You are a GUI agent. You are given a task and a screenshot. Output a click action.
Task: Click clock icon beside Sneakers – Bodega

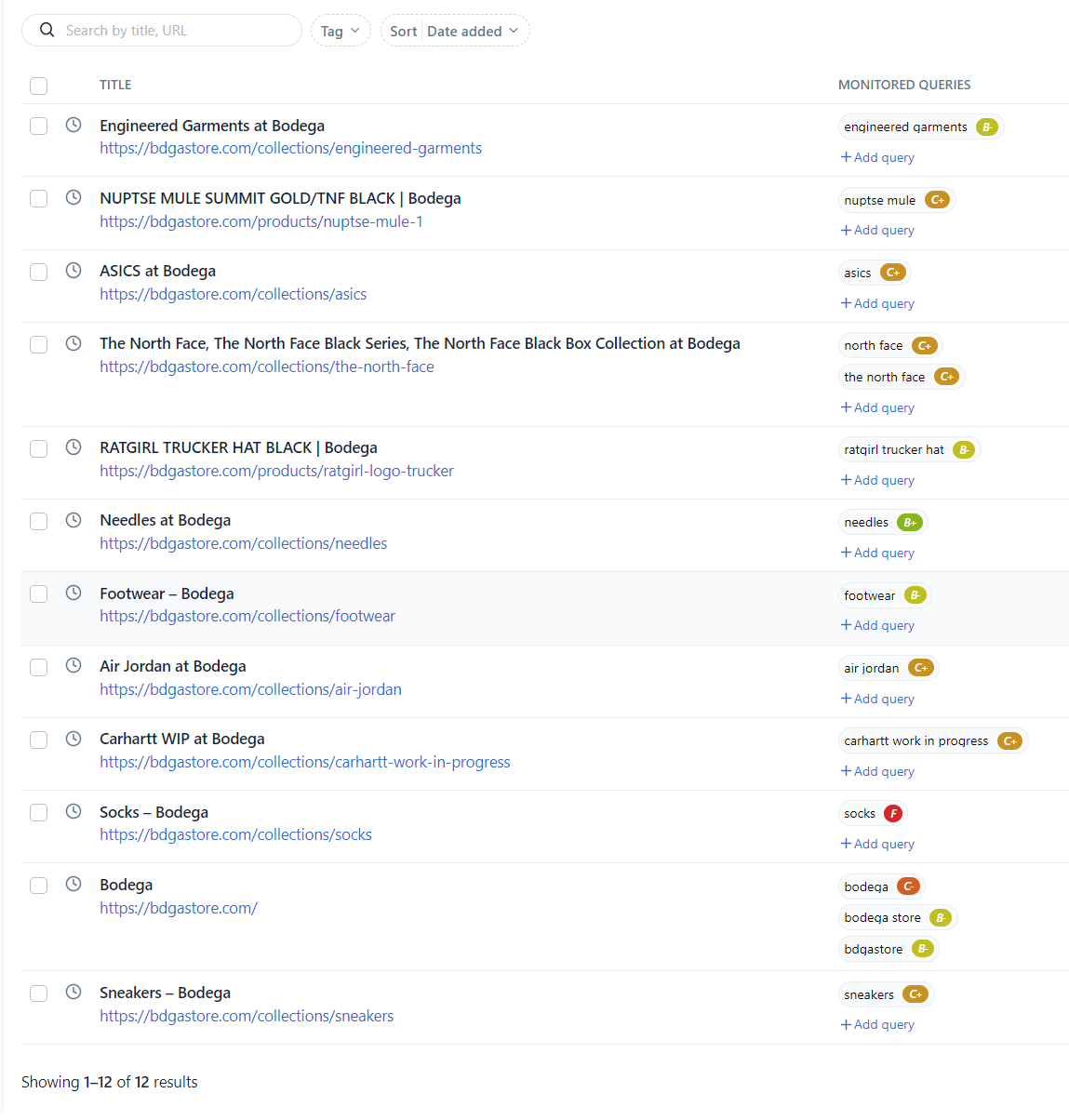pyautogui.click(x=73, y=992)
